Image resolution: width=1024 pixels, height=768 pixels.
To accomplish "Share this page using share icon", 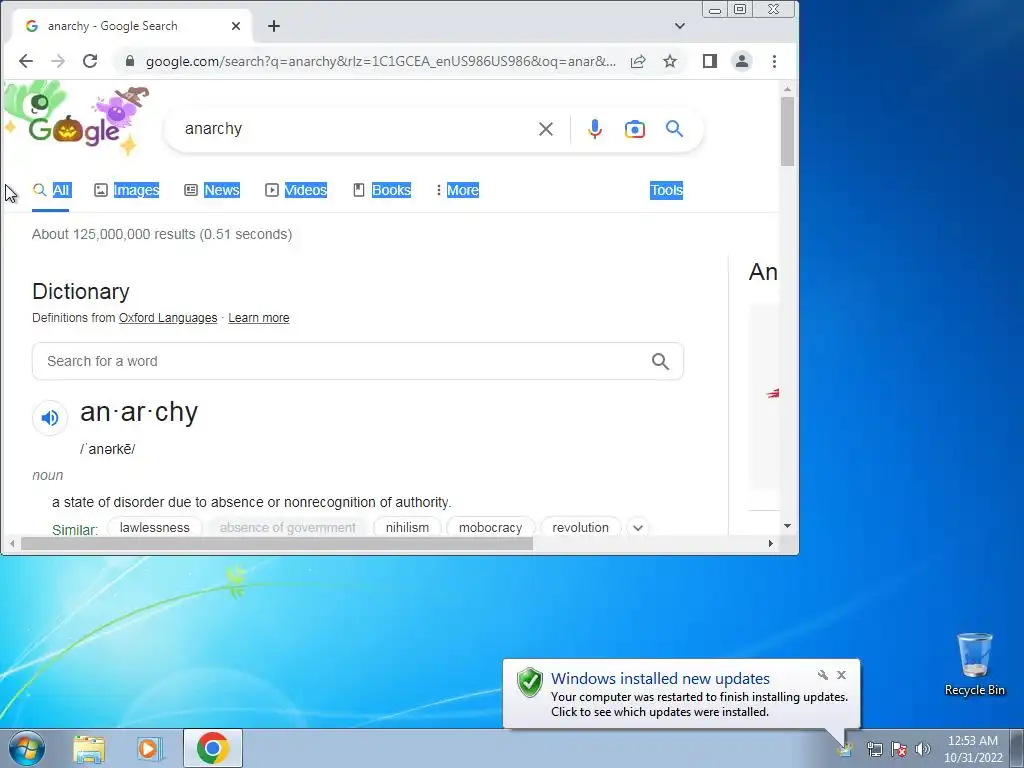I will coord(638,61).
